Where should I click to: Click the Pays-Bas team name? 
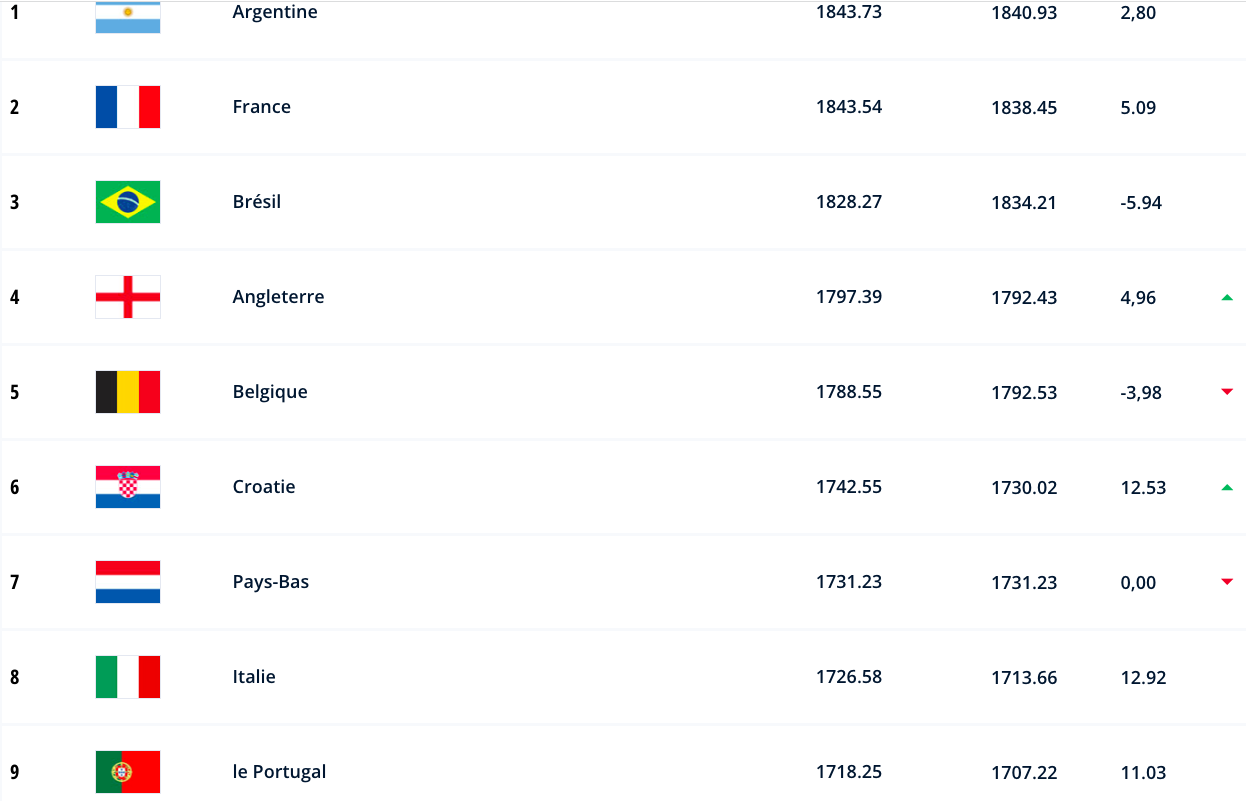(271, 582)
